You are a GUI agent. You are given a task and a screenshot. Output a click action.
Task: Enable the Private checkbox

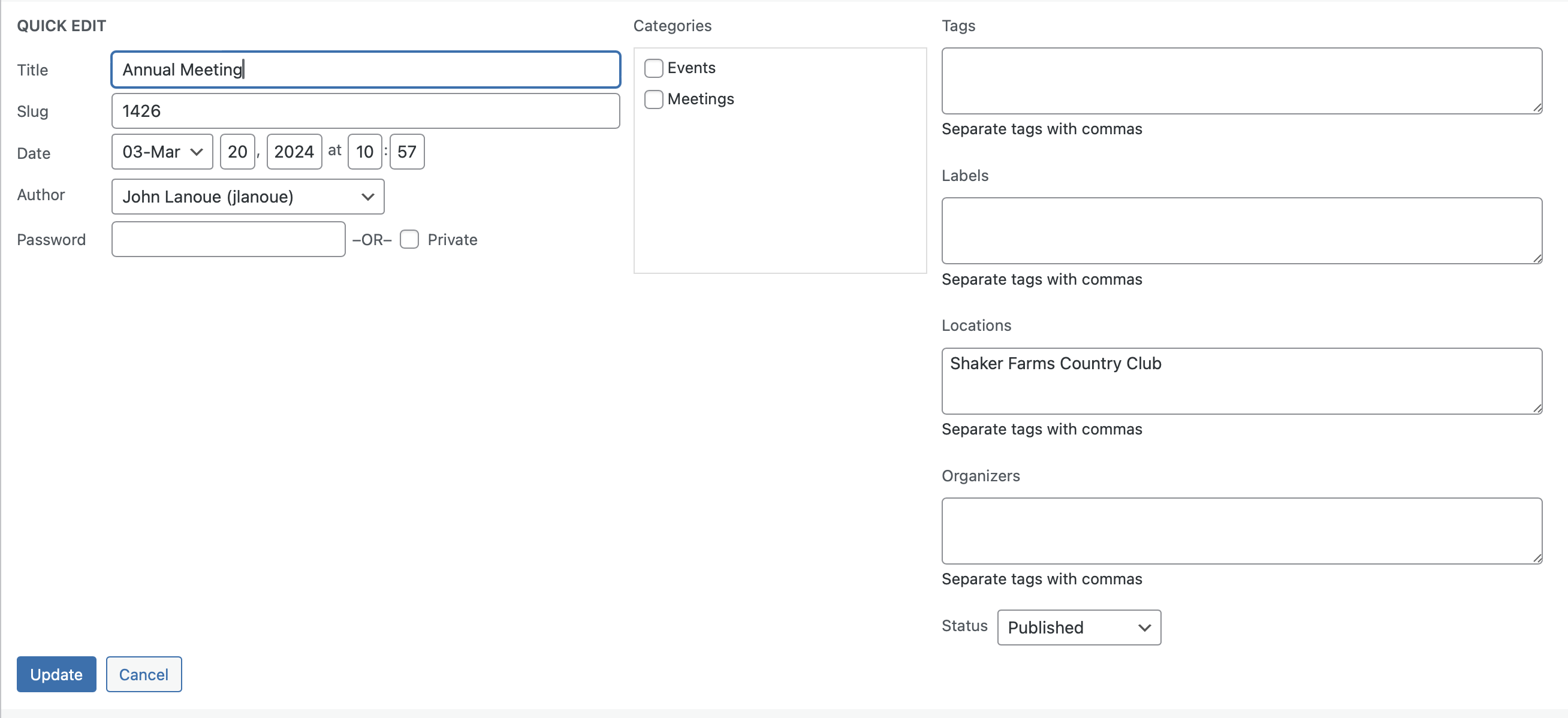409,240
